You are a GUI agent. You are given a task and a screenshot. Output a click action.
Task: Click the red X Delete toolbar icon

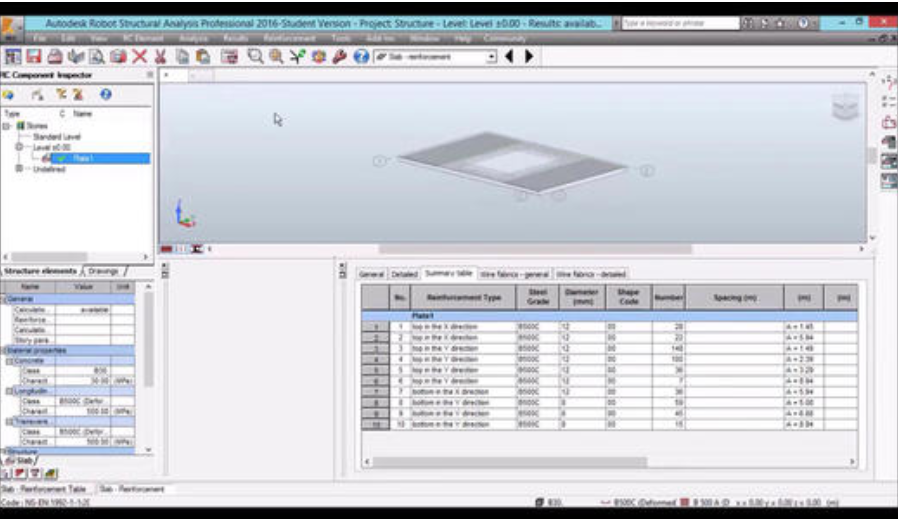tap(140, 57)
